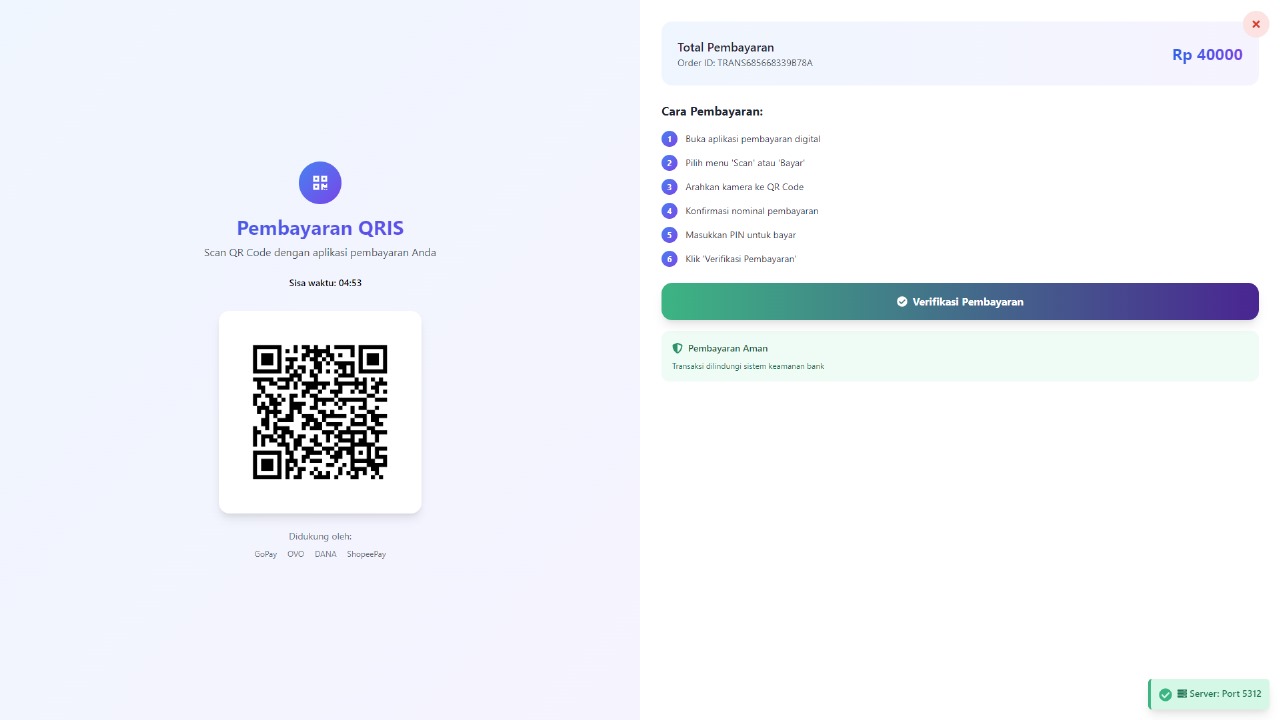Viewport: 1280px width, 720px height.
Task: Click 'Masukkan PIN untuk bayar' text
Action: (x=741, y=235)
